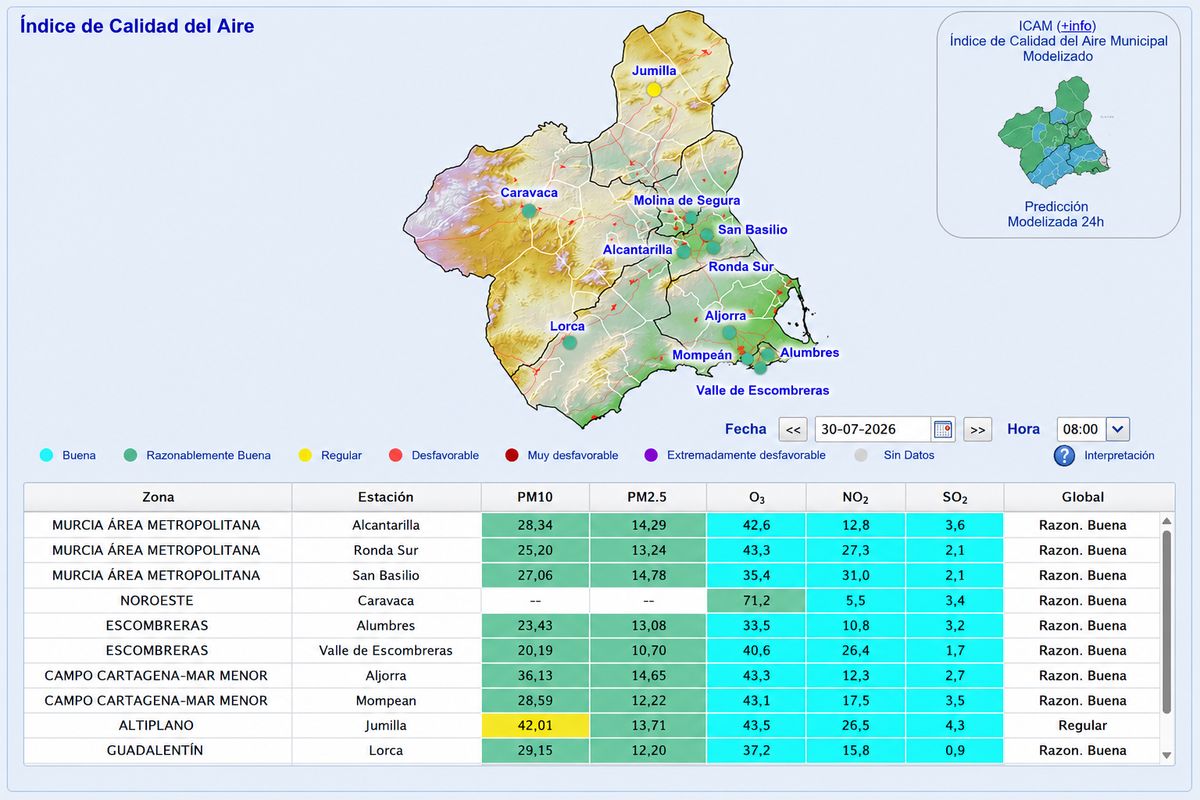Select the Alcantarilla station marker on map

(684, 252)
